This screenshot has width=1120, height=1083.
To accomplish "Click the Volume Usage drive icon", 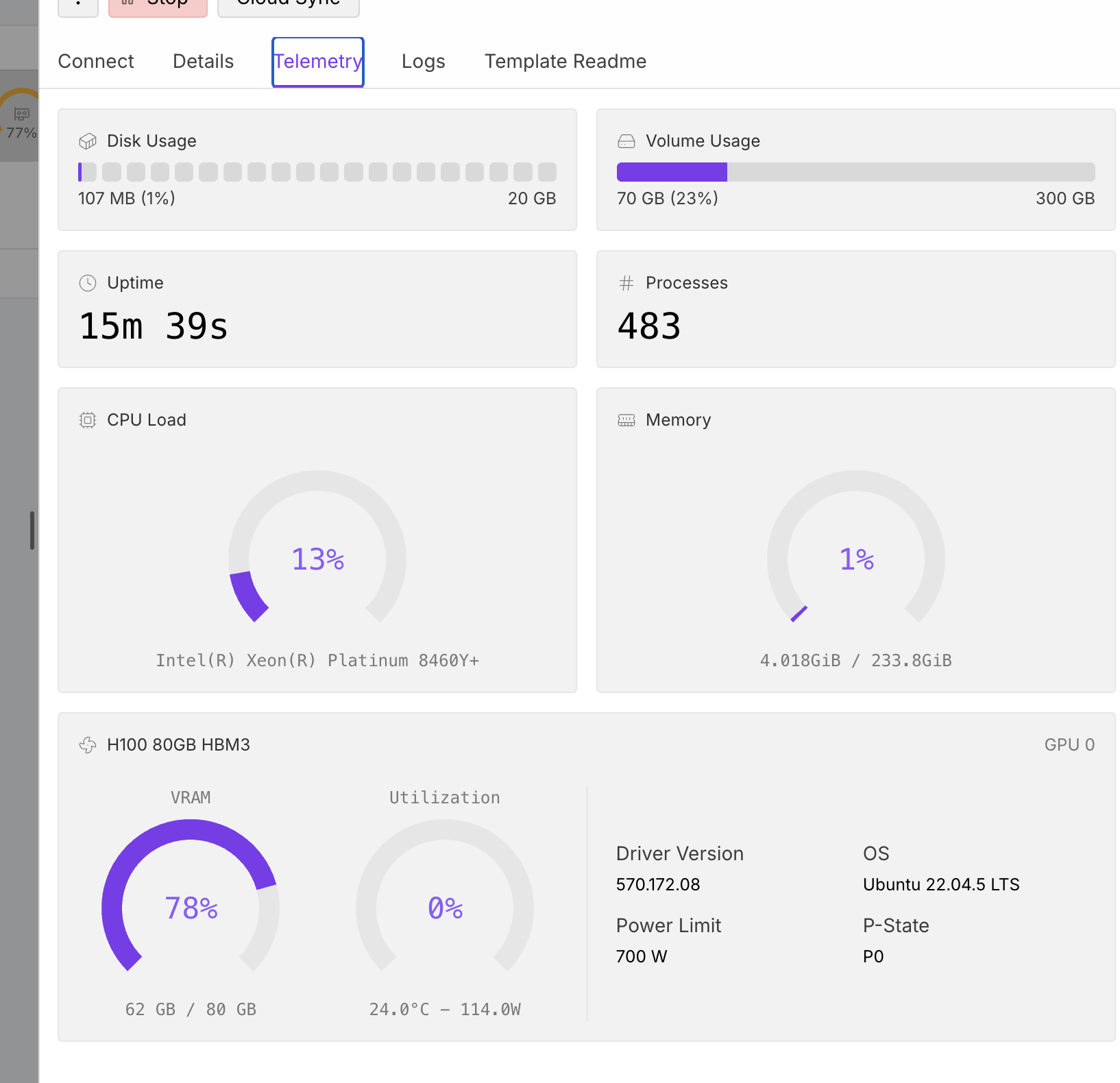I will [x=626, y=141].
